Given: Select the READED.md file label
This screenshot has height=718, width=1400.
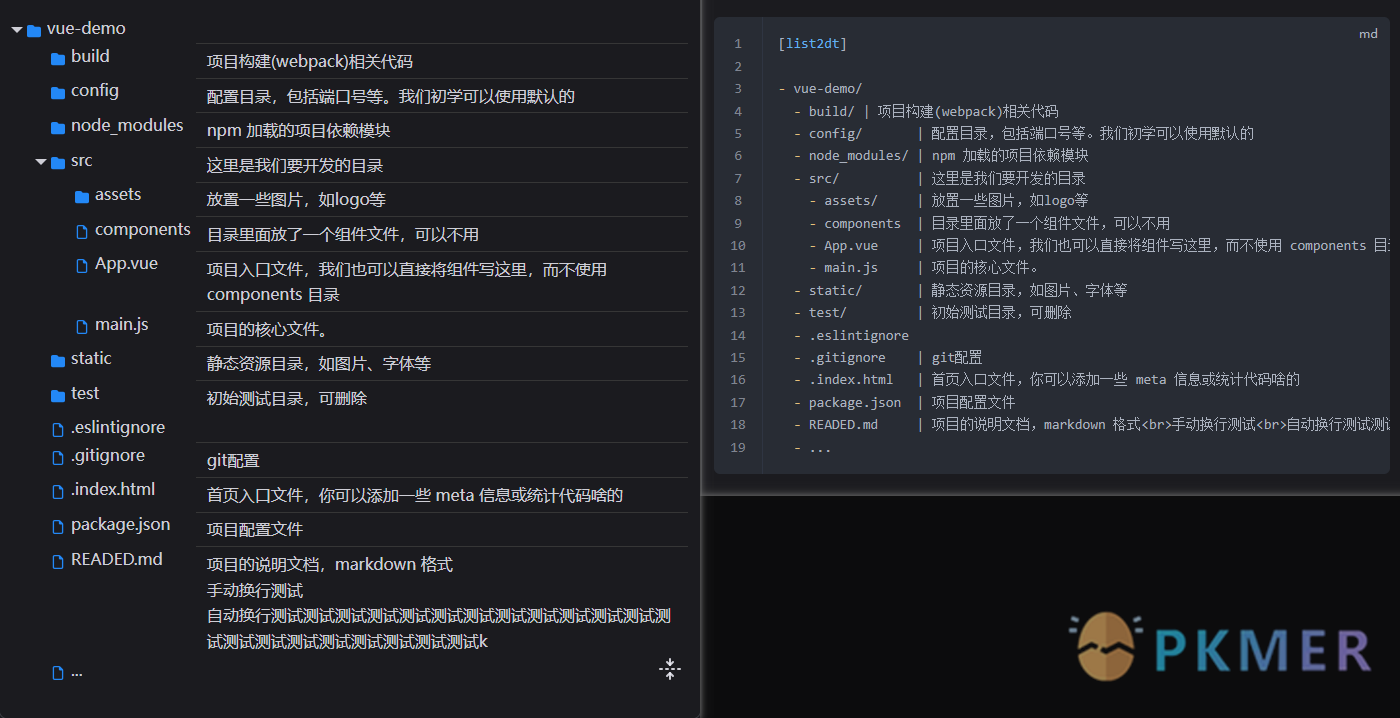Looking at the screenshot, I should point(117,560).
